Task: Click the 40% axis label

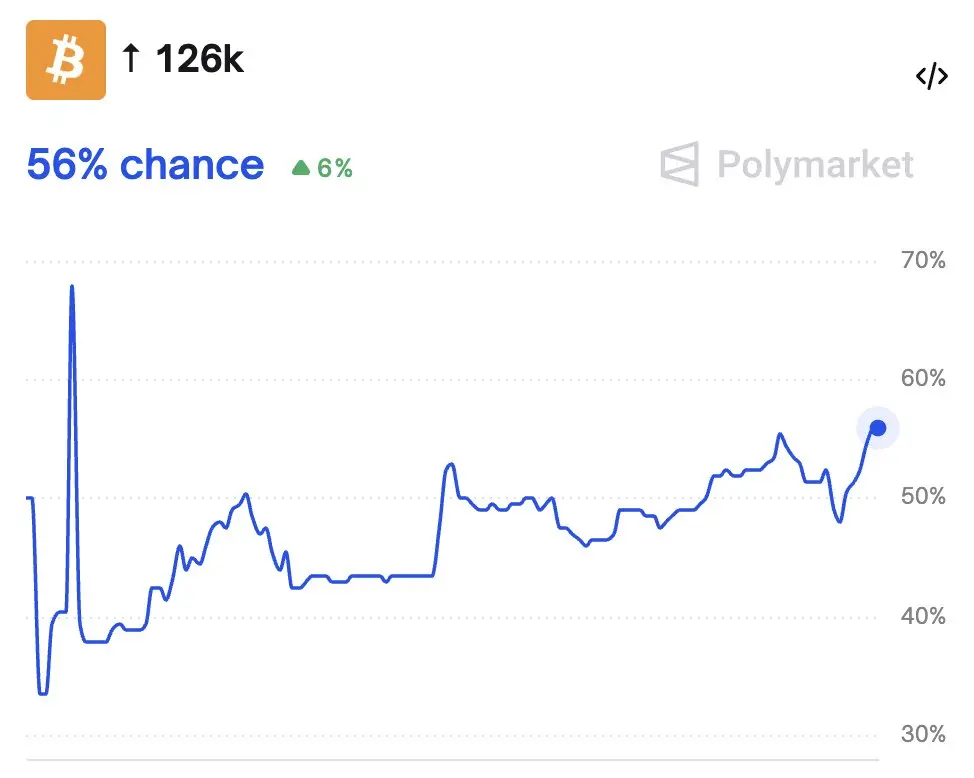Action: (923, 616)
